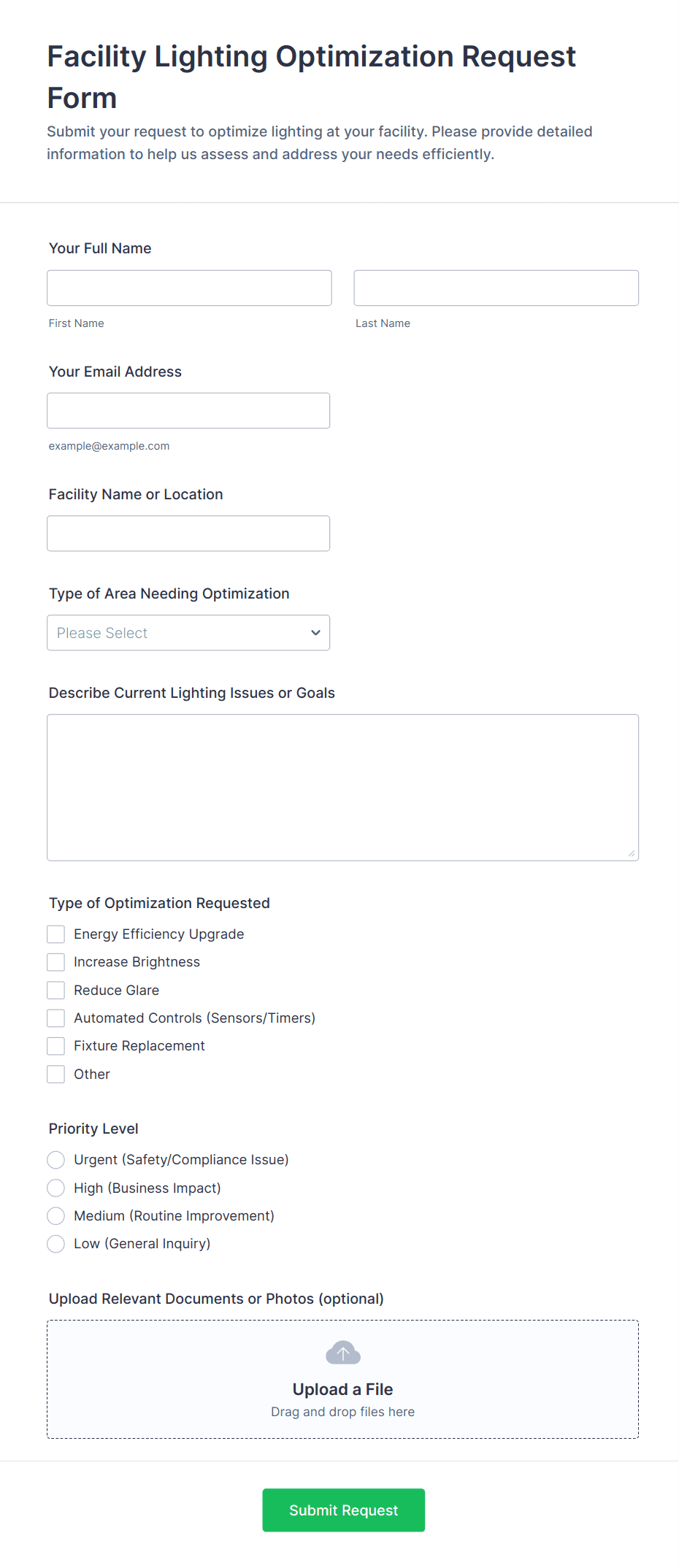Select Urgent (Safety/Compliance Issue) priority

click(56, 1160)
